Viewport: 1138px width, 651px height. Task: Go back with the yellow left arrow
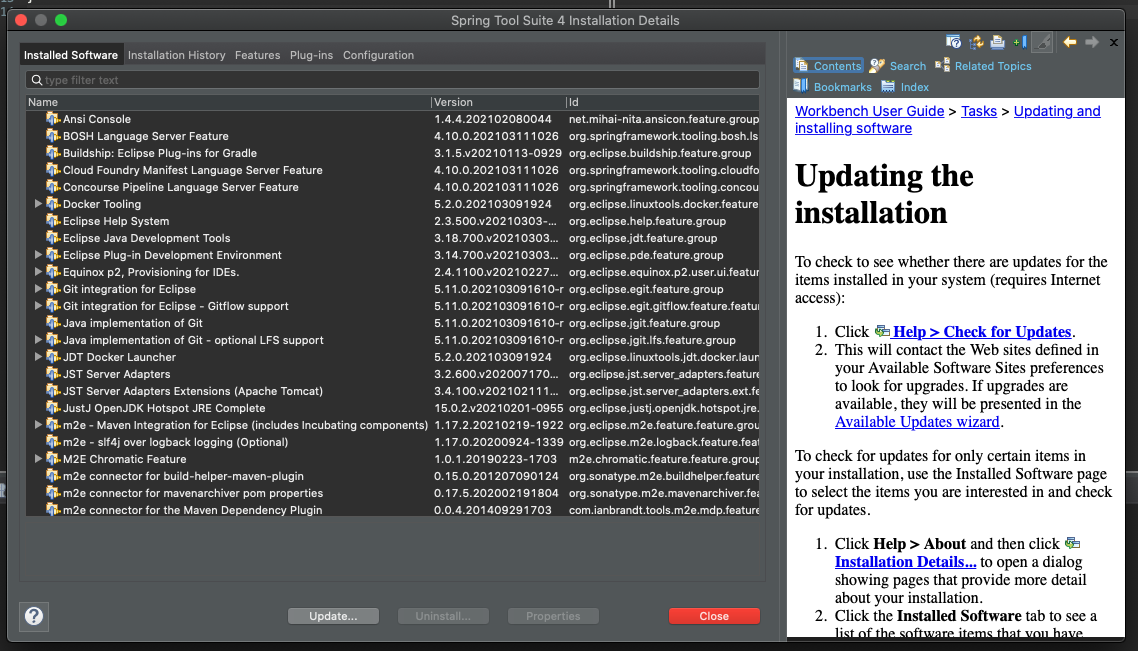(1070, 42)
